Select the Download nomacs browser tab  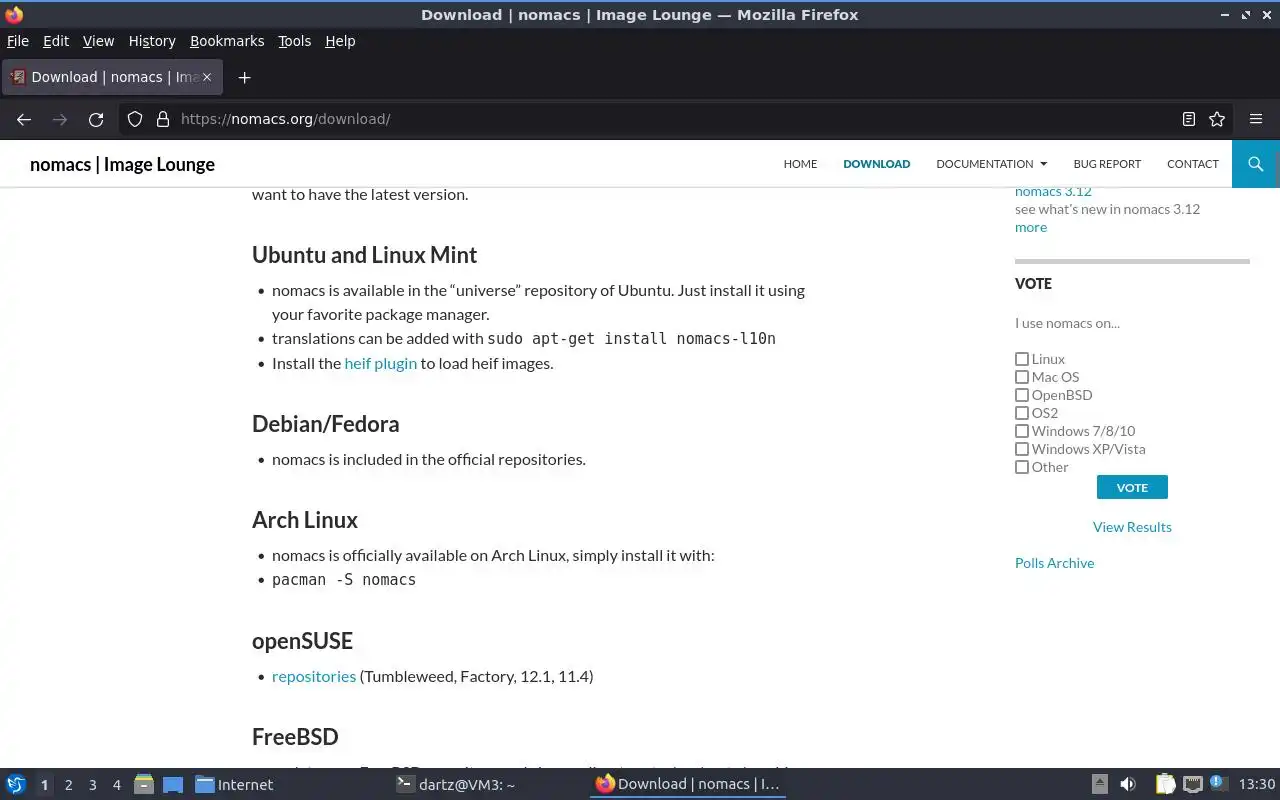(112, 77)
